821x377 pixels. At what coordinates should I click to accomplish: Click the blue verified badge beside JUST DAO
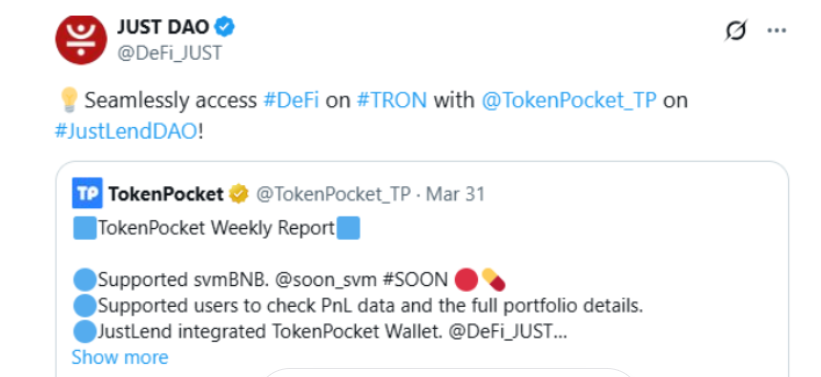click(x=225, y=27)
